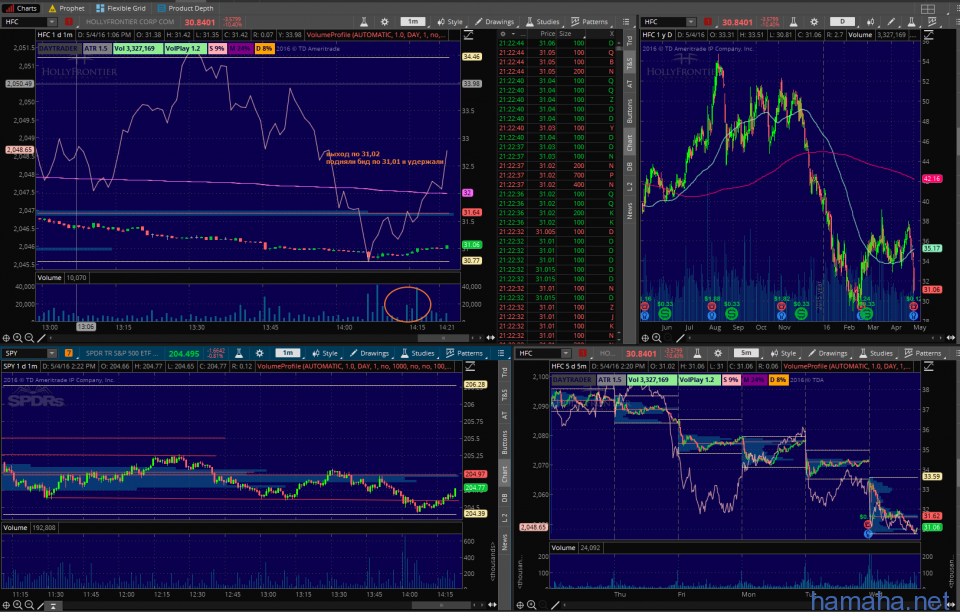960x612 pixels.
Task: Open the chart grid layout selector
Action: point(928,9)
